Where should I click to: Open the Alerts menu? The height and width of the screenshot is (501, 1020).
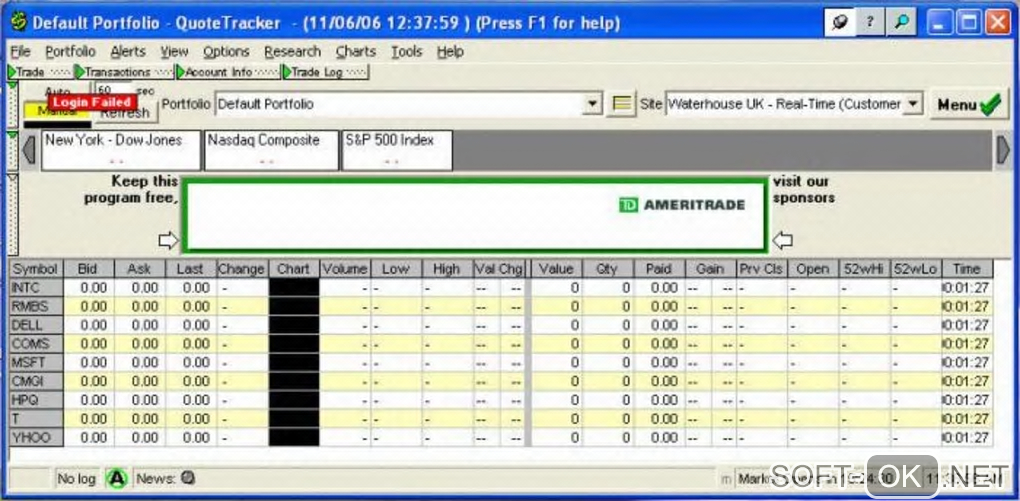[x=128, y=51]
